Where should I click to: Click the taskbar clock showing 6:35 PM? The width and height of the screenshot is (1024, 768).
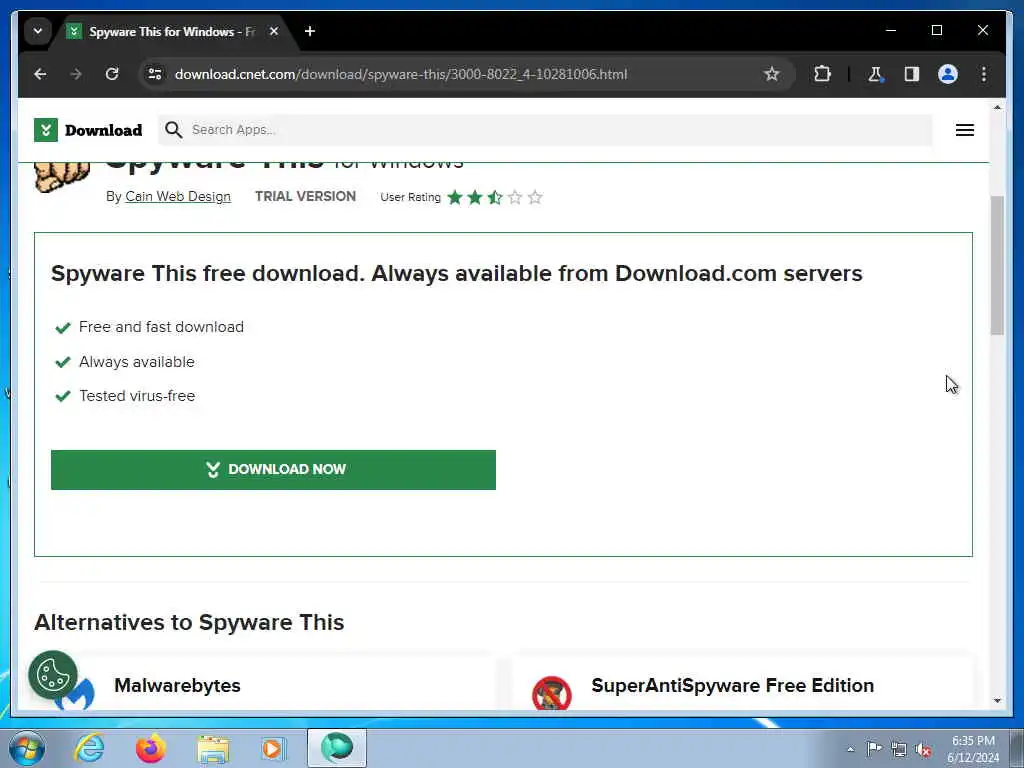973,749
